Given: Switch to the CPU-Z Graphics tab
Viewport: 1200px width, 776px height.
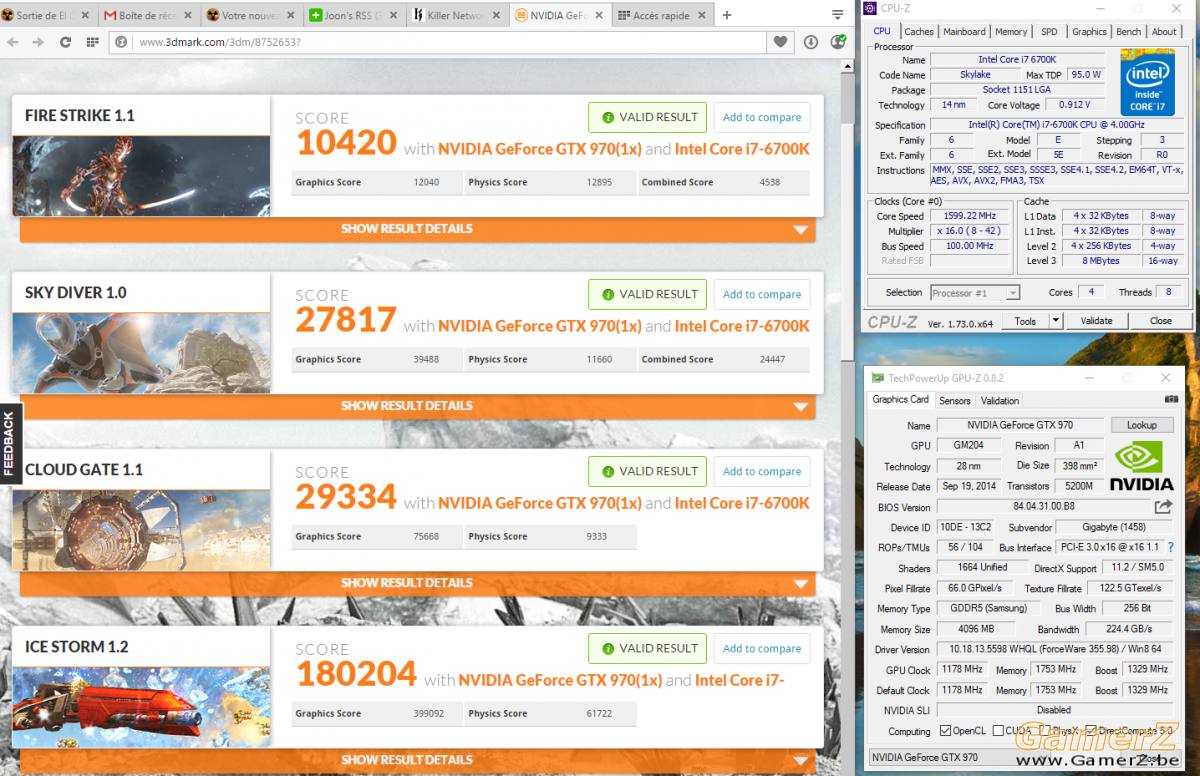Looking at the screenshot, I should point(1090,32).
